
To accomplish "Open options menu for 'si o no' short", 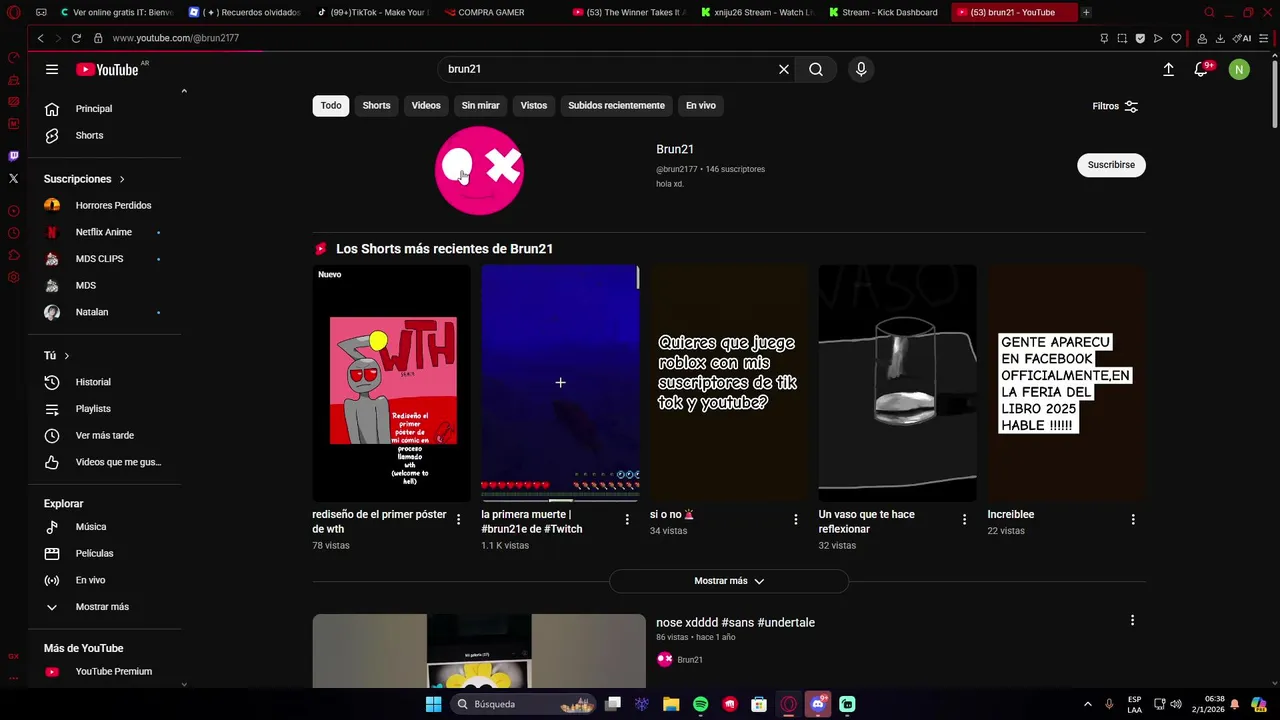I will 796,519.
